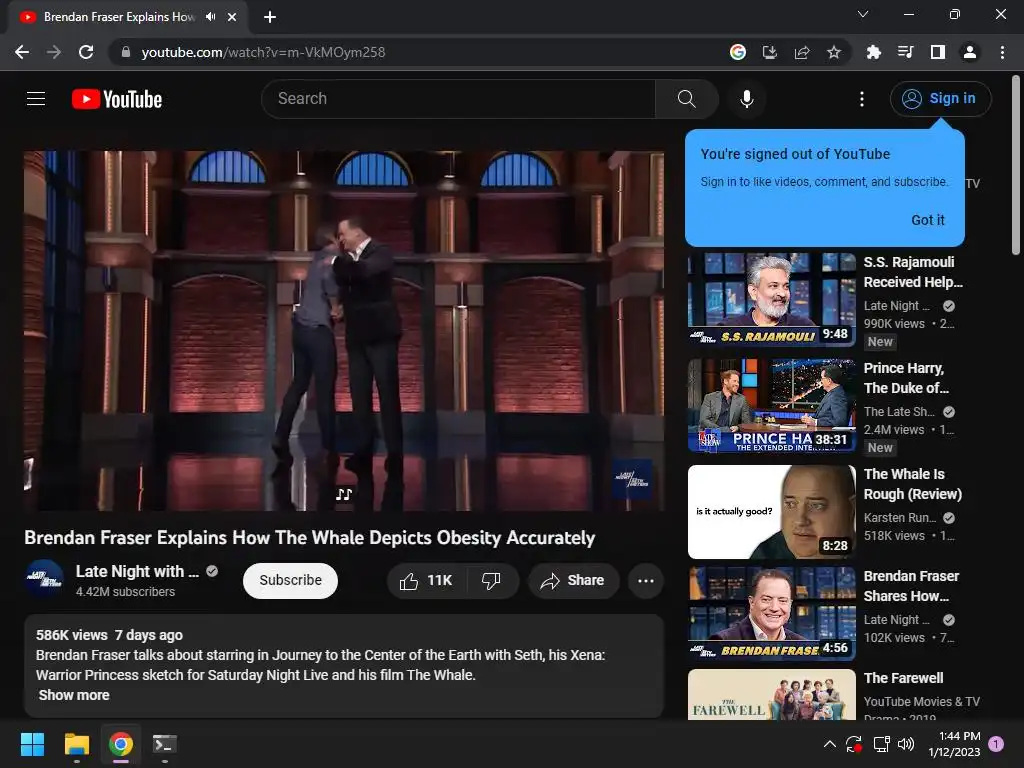The width and height of the screenshot is (1024, 768).
Task: Expand description with Show more
Action: (x=74, y=695)
